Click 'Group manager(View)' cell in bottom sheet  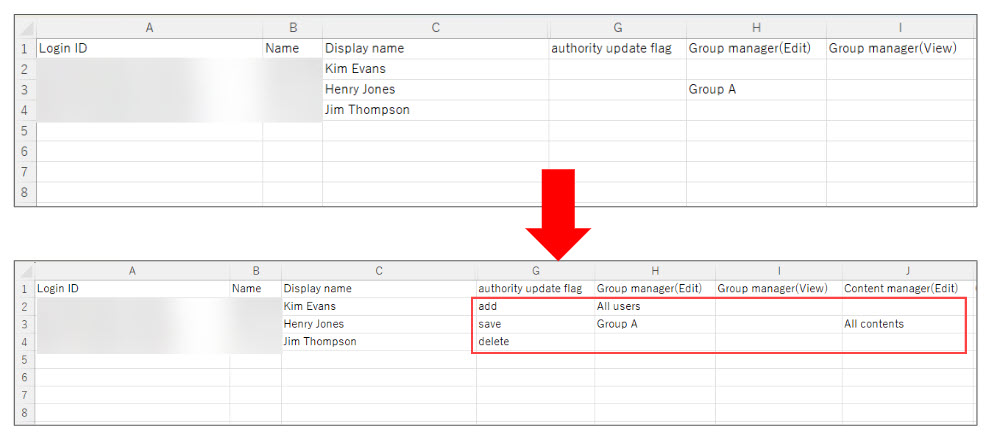pyautogui.click(x=778, y=289)
